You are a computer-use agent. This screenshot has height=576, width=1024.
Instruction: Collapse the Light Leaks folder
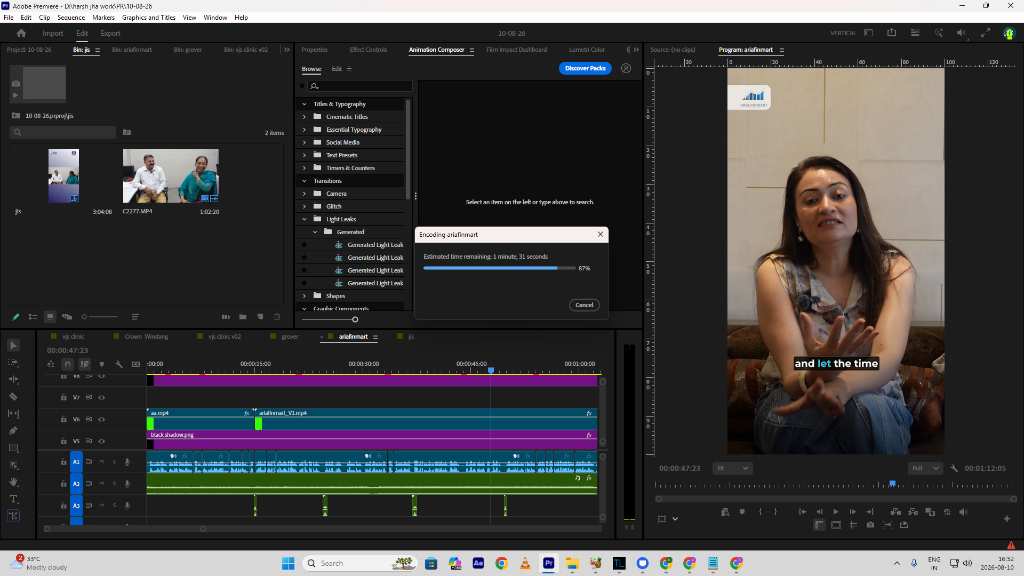point(304,219)
